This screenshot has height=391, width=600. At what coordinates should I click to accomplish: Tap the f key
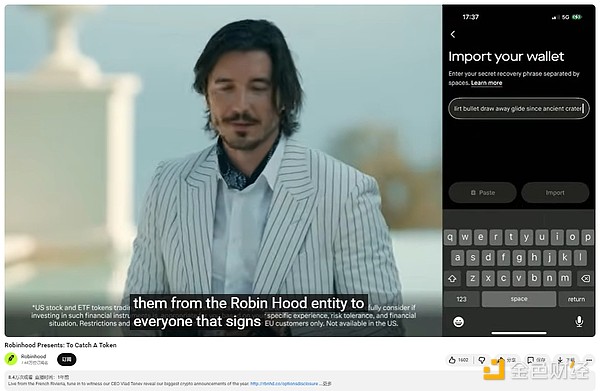click(504, 258)
